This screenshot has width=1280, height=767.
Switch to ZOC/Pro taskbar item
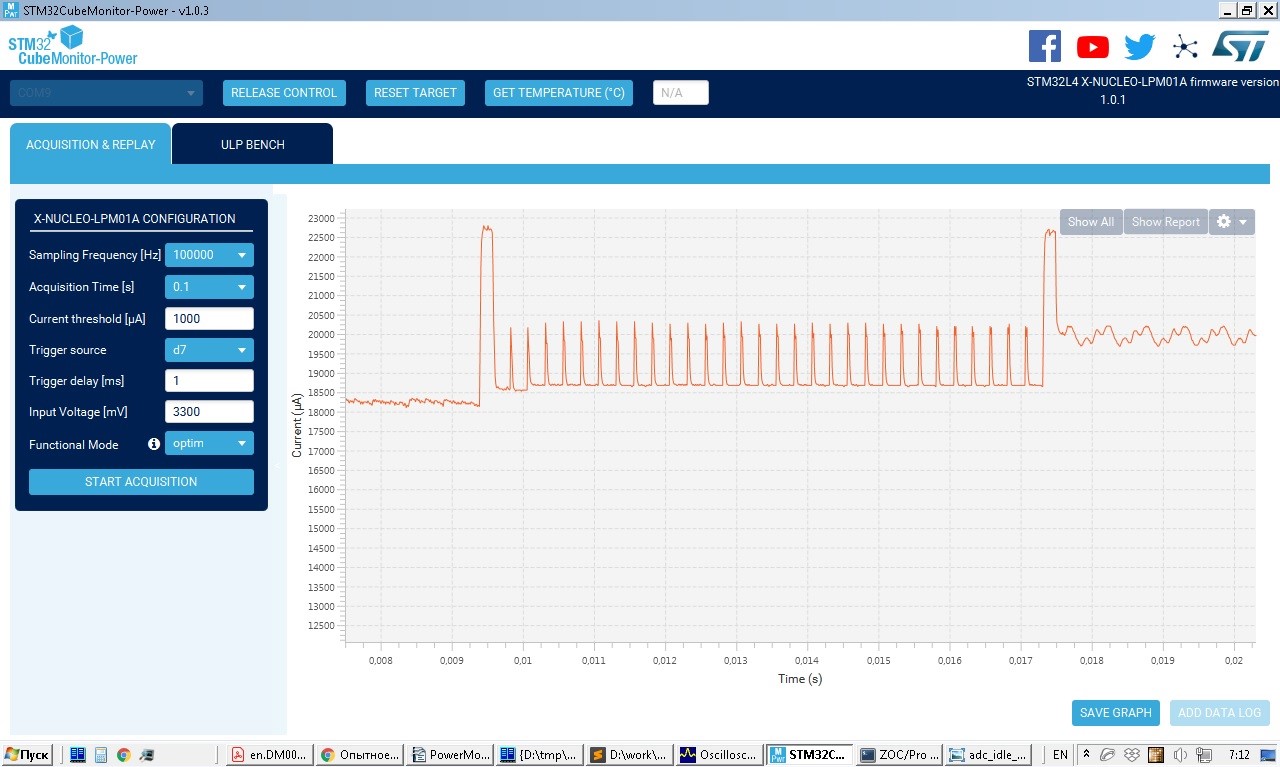click(x=899, y=755)
